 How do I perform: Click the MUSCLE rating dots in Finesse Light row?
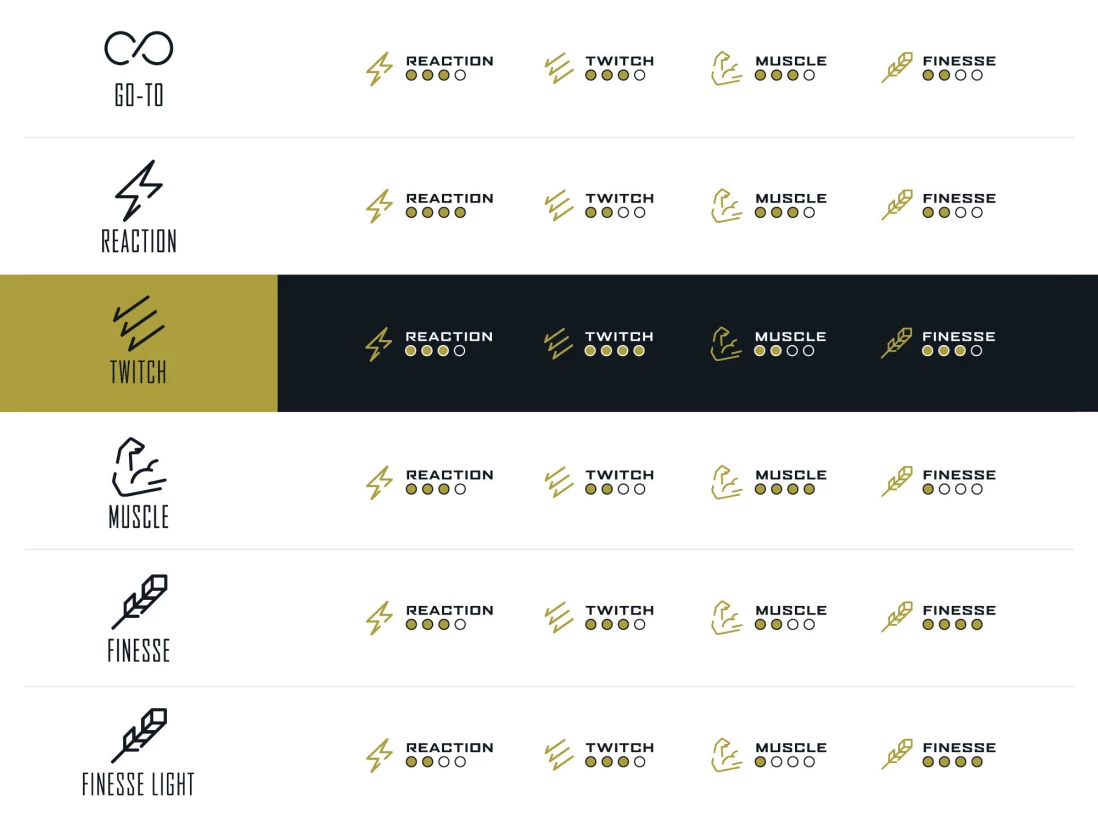click(x=785, y=762)
